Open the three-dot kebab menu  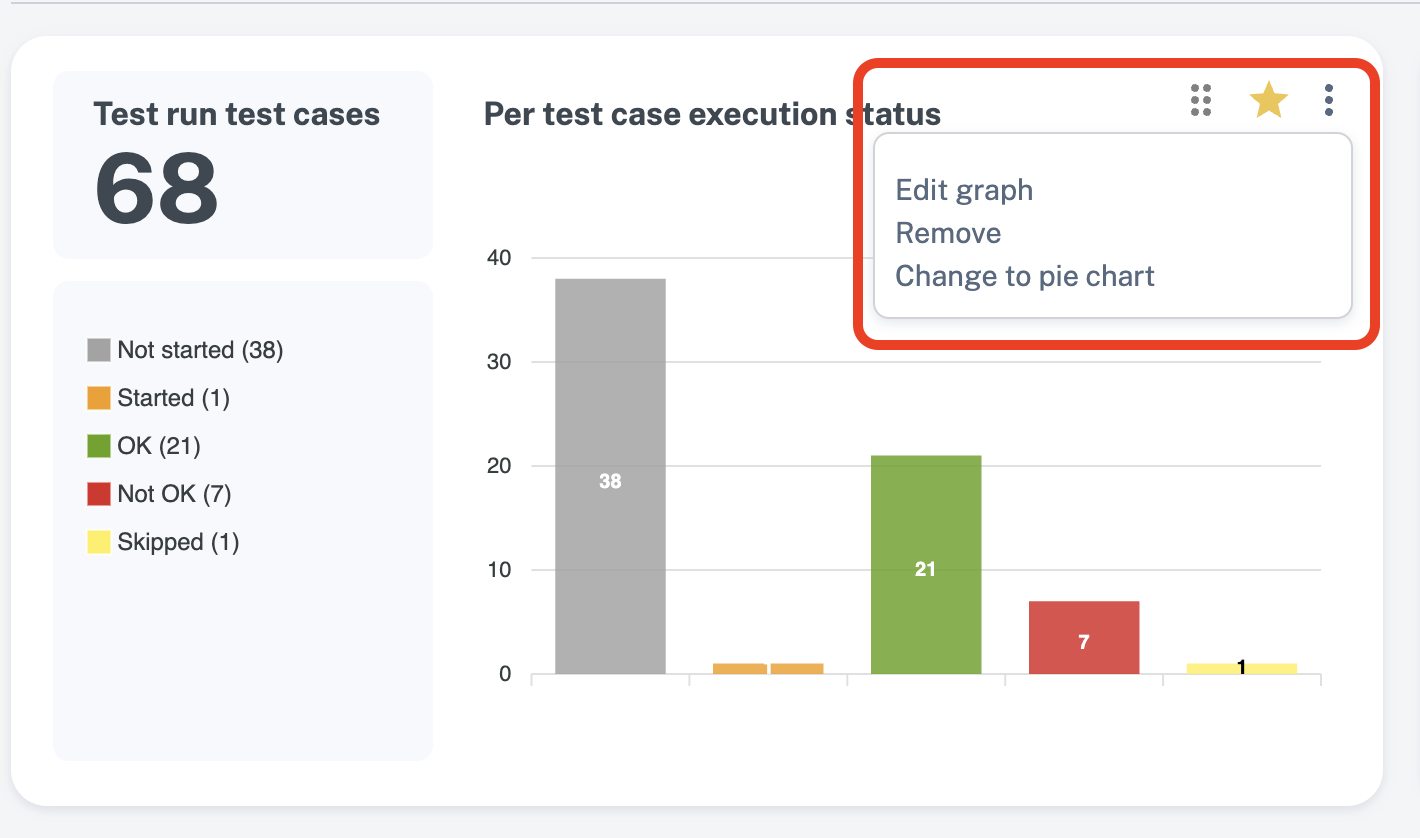(1328, 100)
